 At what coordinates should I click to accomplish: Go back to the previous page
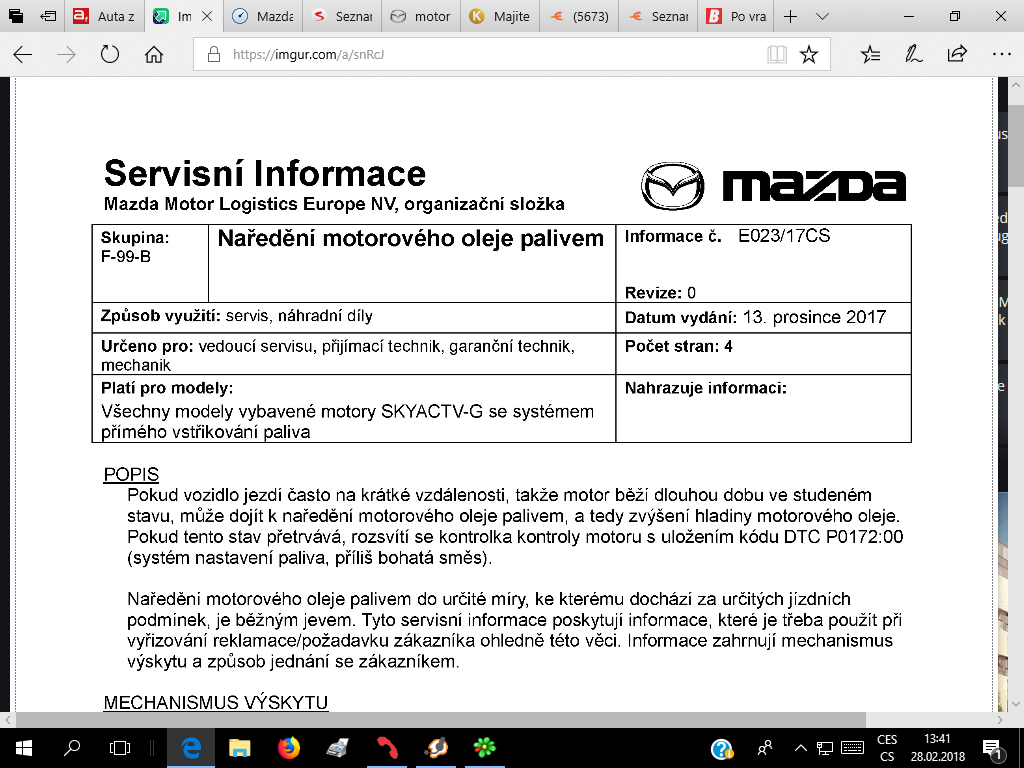(x=23, y=55)
